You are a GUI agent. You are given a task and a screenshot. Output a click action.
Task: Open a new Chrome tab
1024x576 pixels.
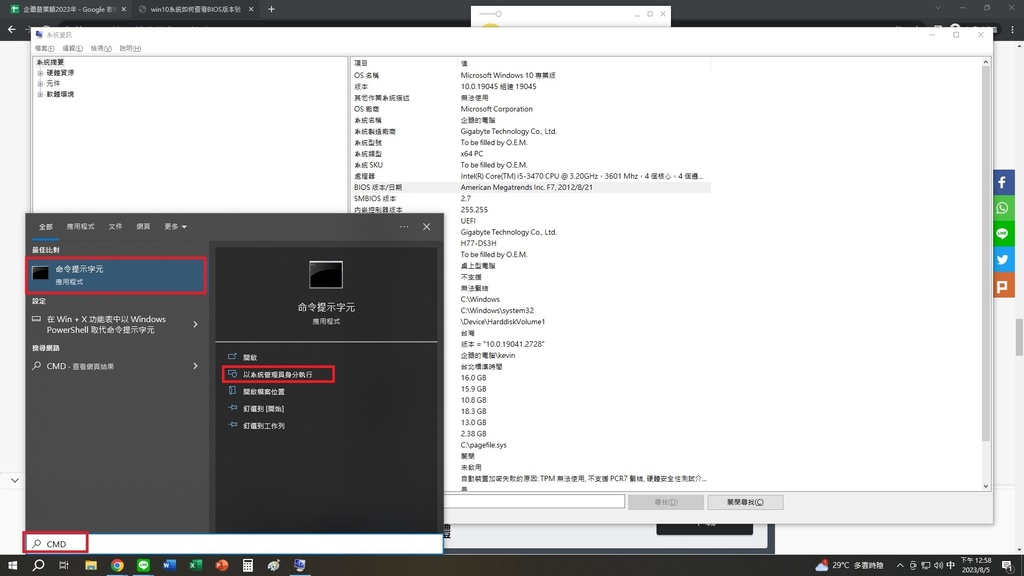point(271,9)
